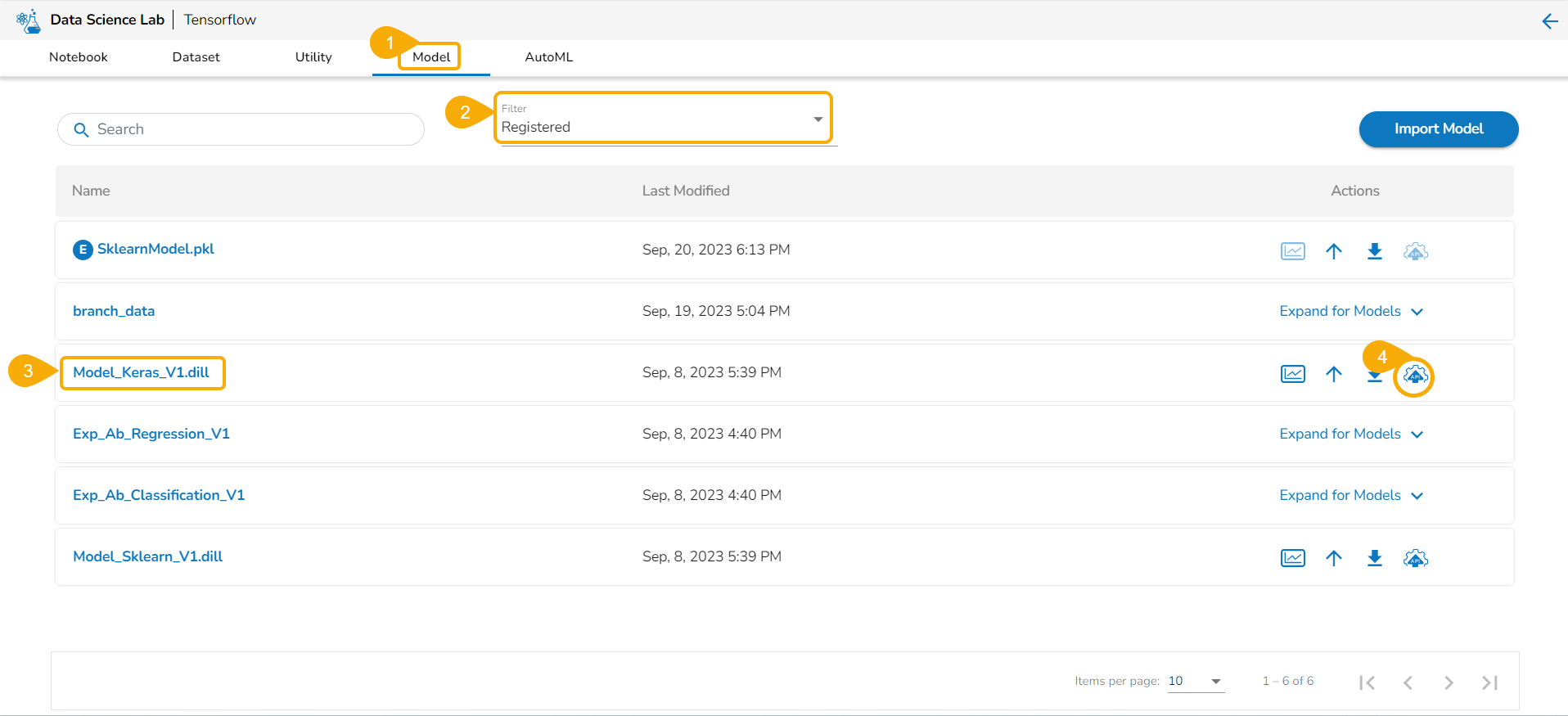The image size is (1568, 716).
Task: Click the up arrow icon for SklearnModel.pkl
Action: (x=1334, y=251)
